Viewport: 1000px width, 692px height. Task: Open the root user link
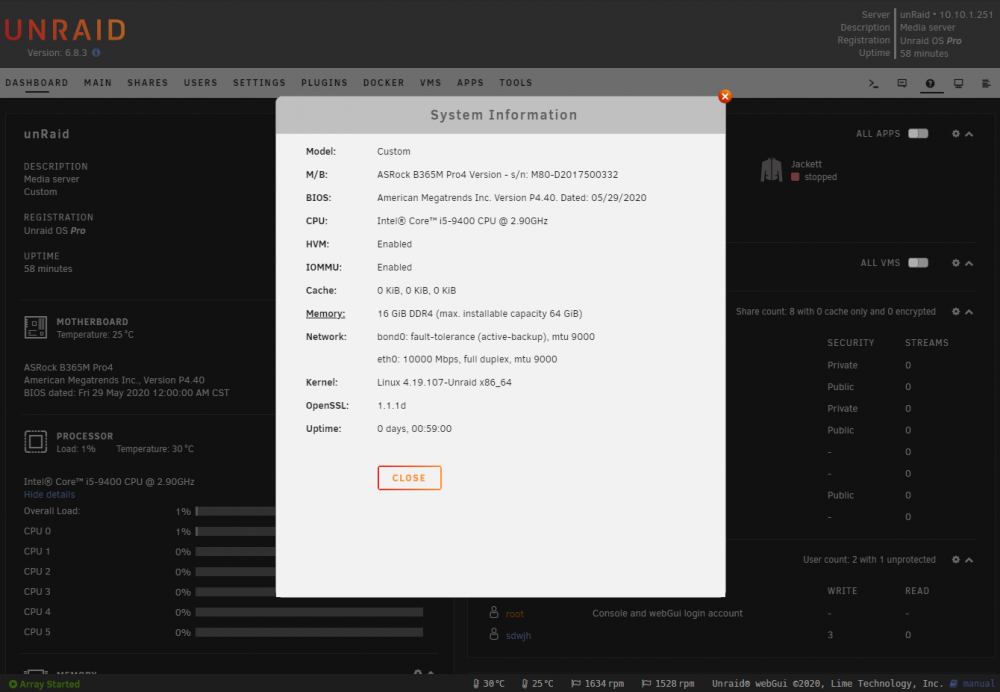514,614
